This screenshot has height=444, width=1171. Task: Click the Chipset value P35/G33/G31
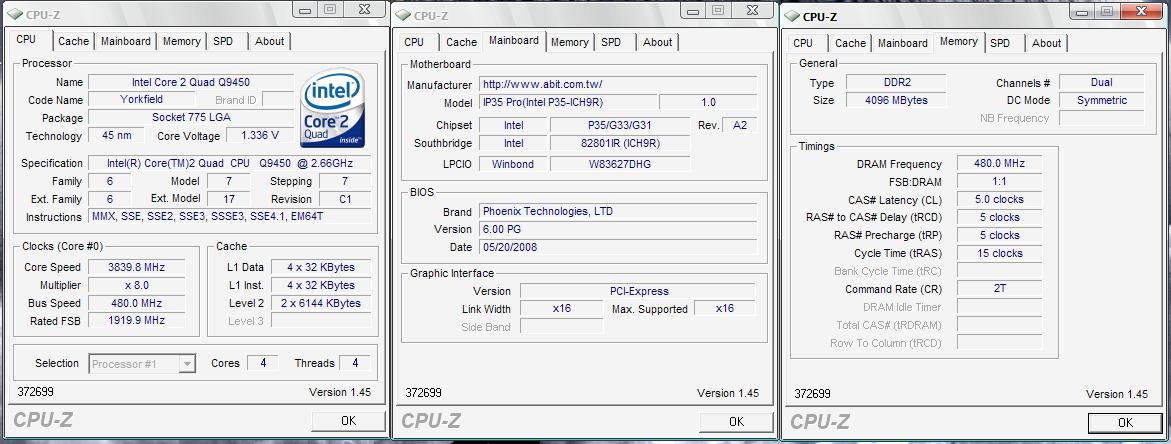click(x=620, y=125)
